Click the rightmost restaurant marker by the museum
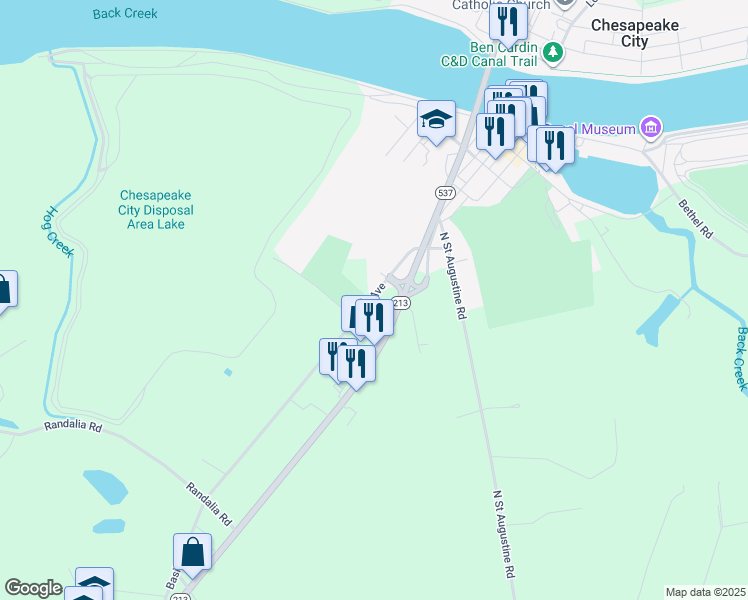The image size is (748, 600). pyautogui.click(x=555, y=146)
